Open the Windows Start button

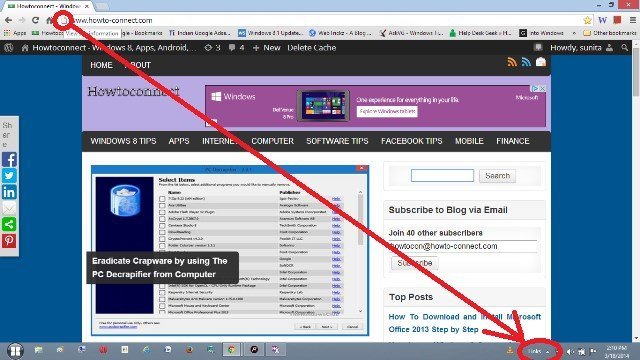(16, 351)
